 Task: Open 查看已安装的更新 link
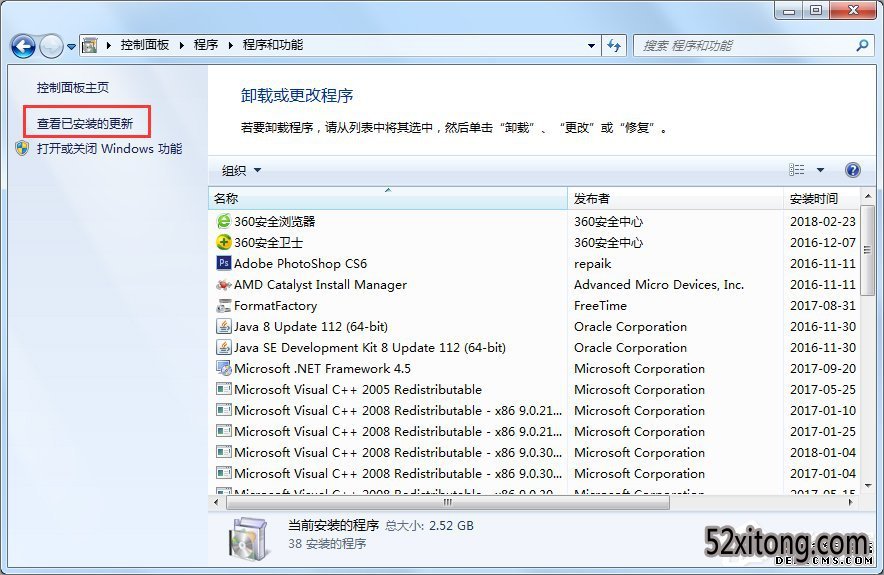(x=85, y=123)
